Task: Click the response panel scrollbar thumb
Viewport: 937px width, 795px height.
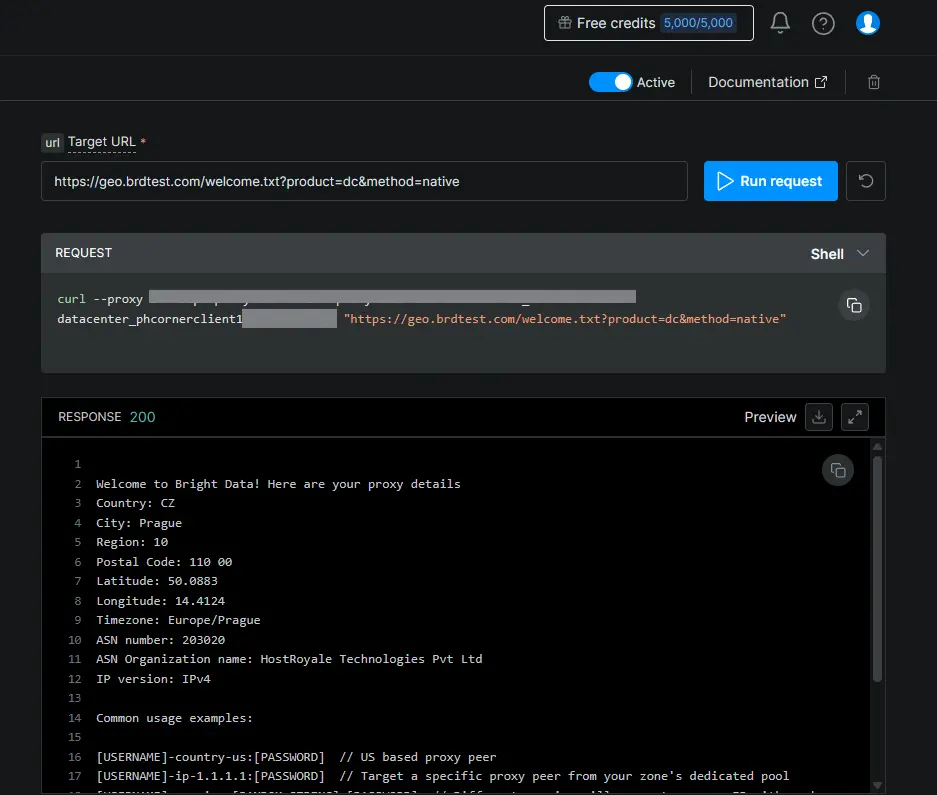Action: 877,568
